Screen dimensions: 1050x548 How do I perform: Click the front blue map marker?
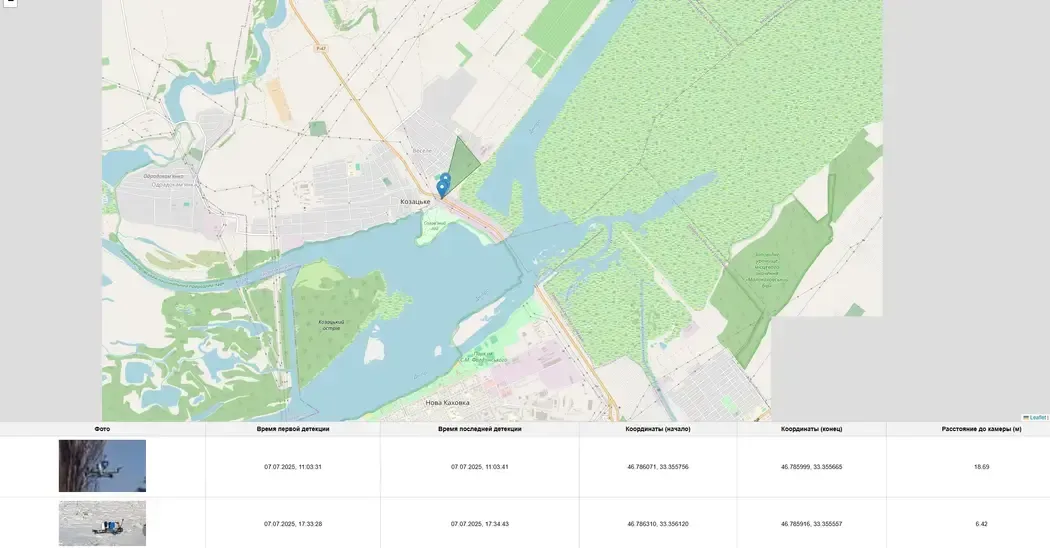click(x=441, y=189)
